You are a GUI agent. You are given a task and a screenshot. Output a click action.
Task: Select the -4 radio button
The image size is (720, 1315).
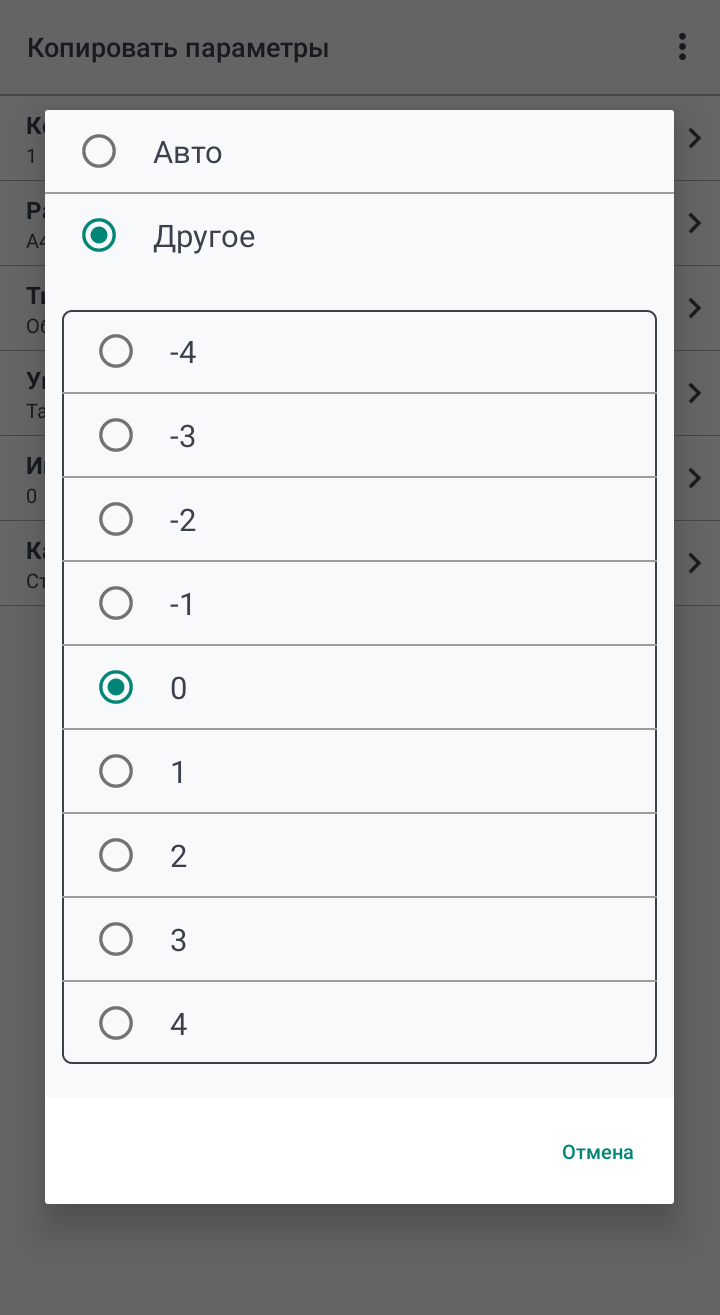116,352
